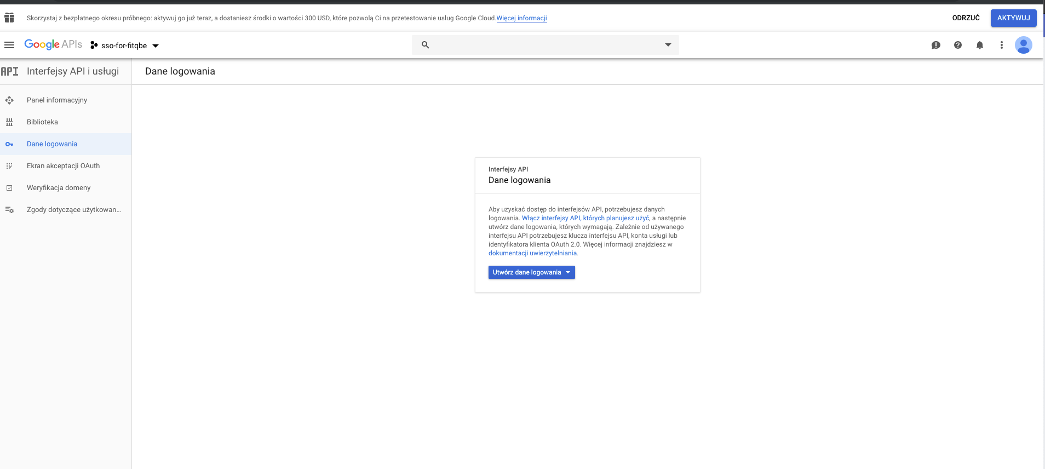
Task: Open the feedback alert icon
Action: [x=936, y=45]
